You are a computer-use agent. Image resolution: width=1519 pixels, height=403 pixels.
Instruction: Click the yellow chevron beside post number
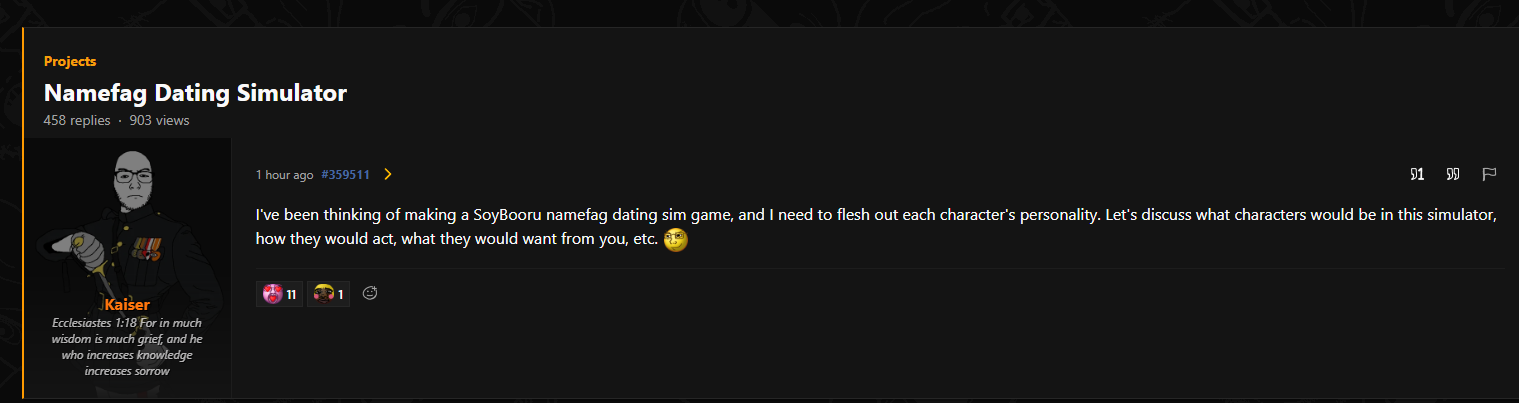click(x=388, y=175)
